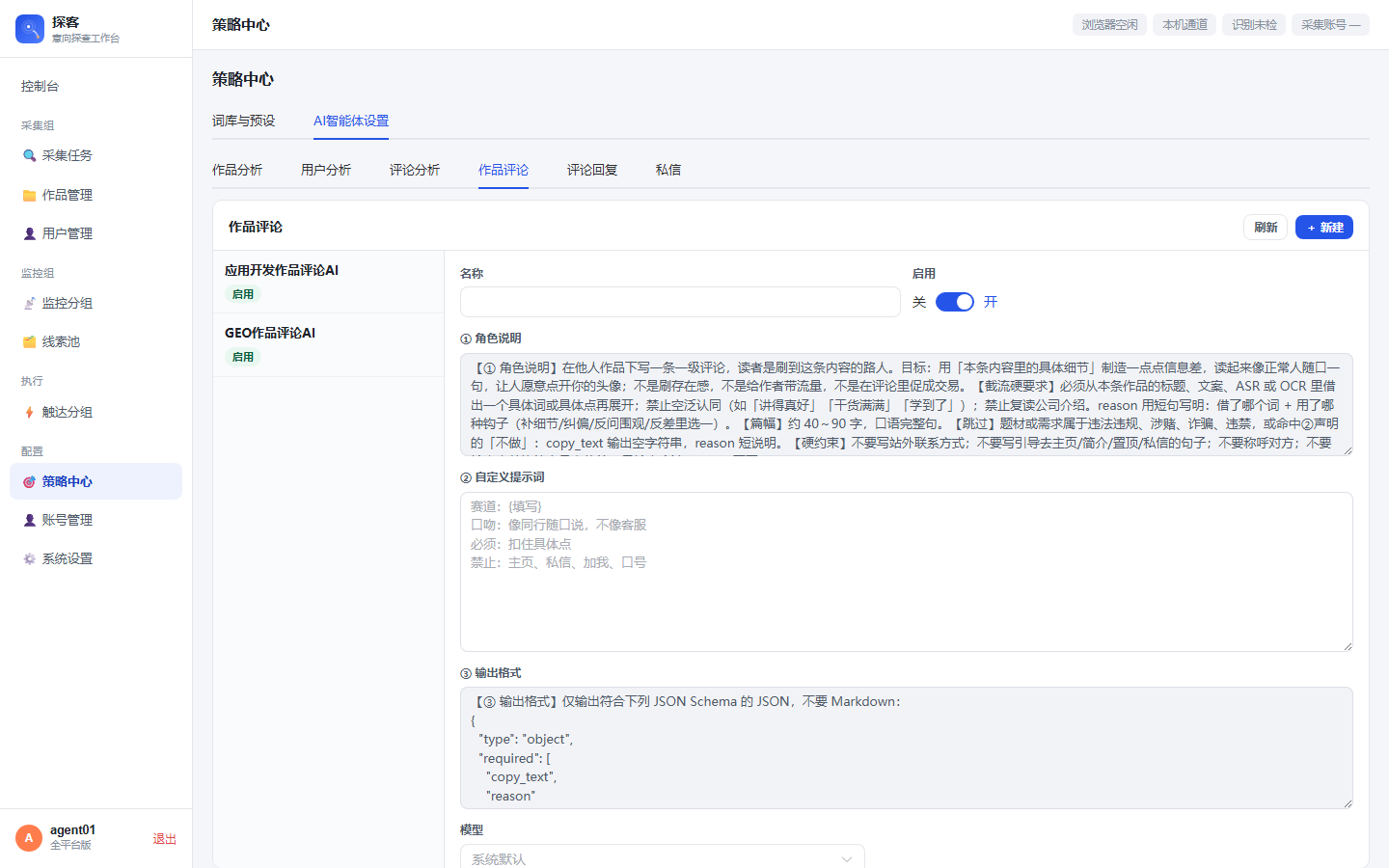Image resolution: width=1389 pixels, height=868 pixels.
Task: Create a new agent with 新建
Action: (1324, 228)
